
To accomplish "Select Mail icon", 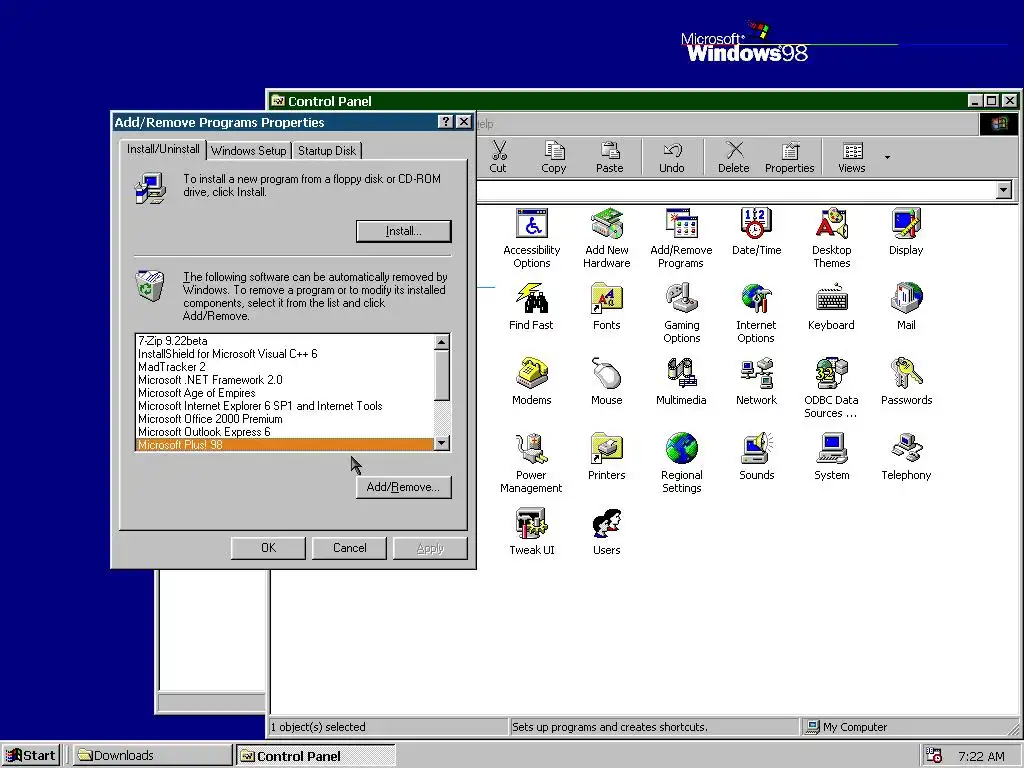I will (x=906, y=306).
